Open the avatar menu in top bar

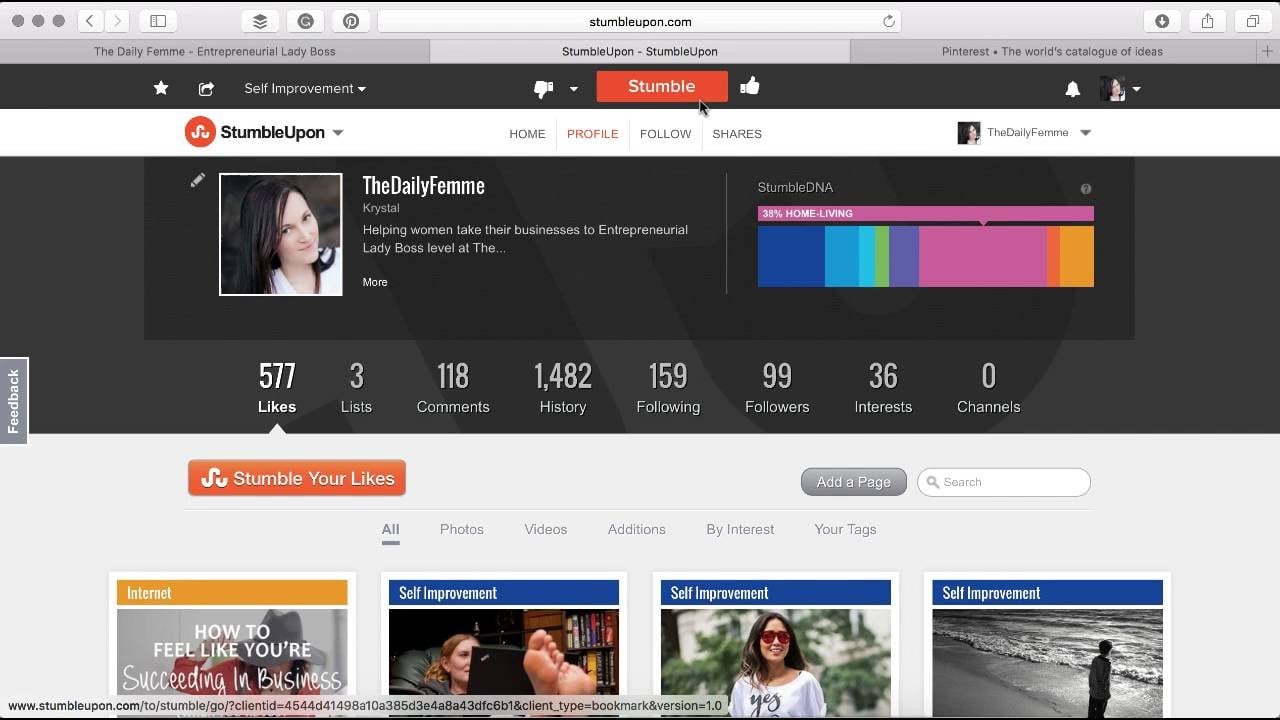pyautogui.click(x=1120, y=88)
